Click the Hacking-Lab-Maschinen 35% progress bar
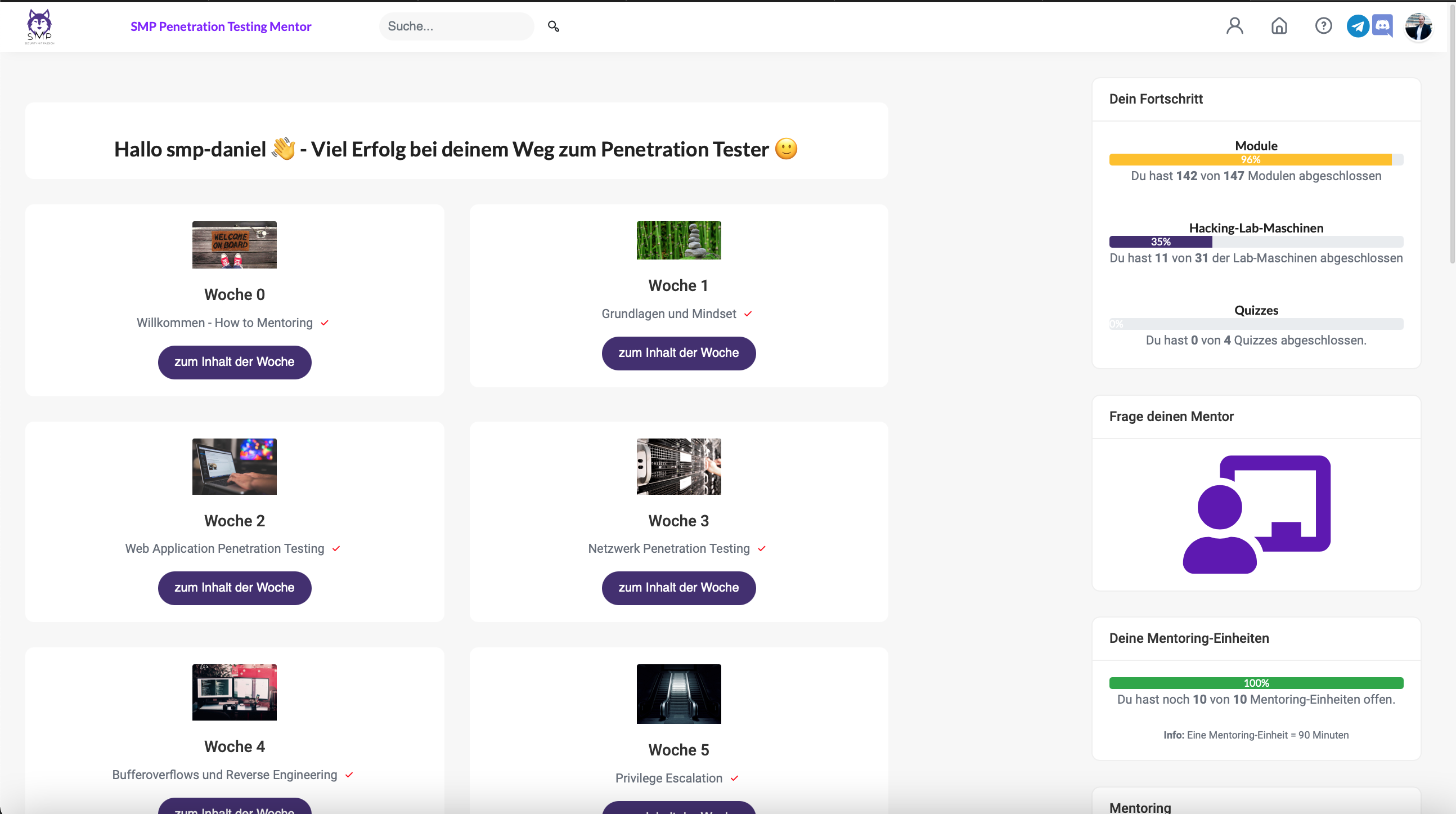Viewport: 1456px width, 814px height. click(1255, 242)
